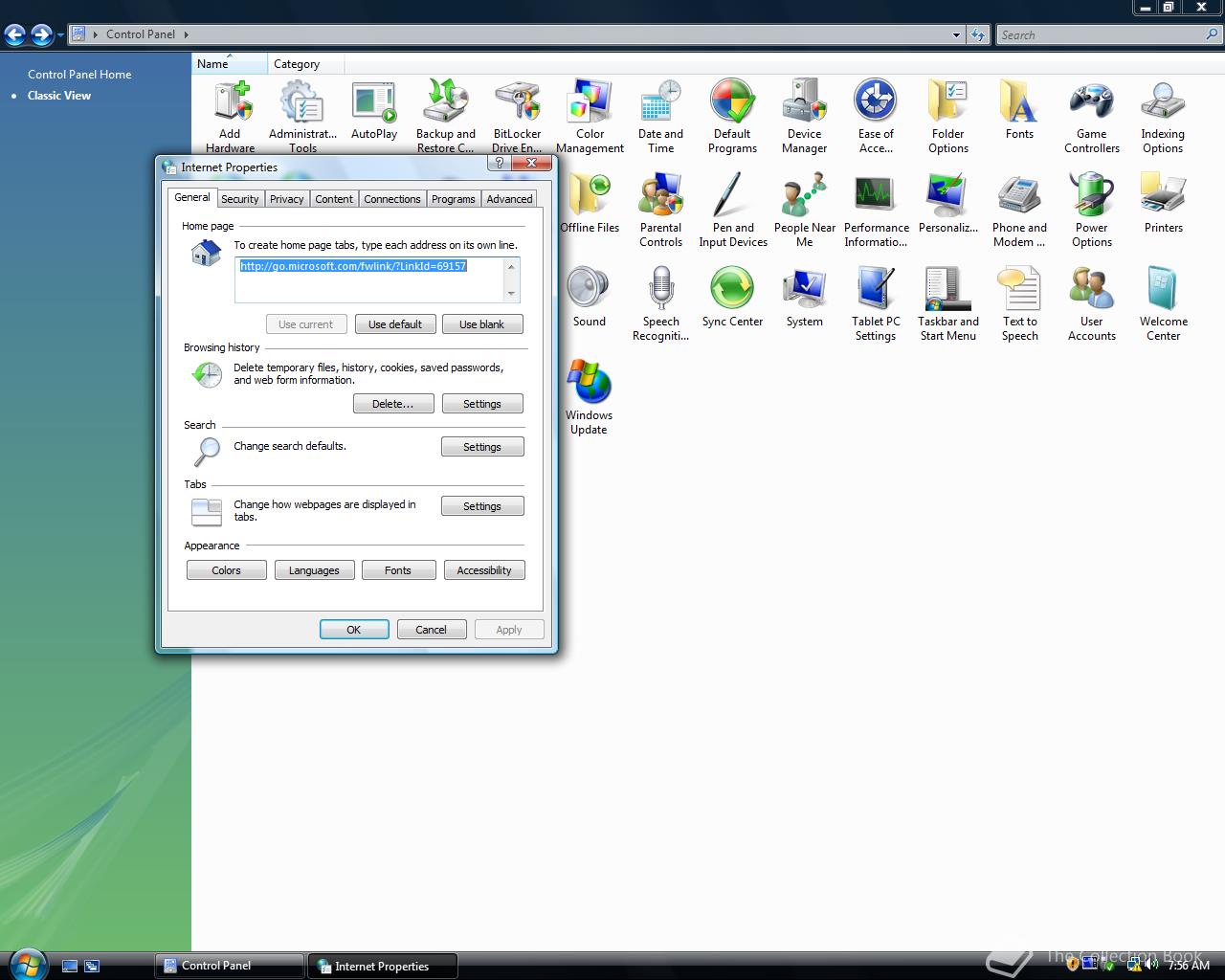Open Parental Controls icon
The width and height of the screenshot is (1225, 980).
660,210
